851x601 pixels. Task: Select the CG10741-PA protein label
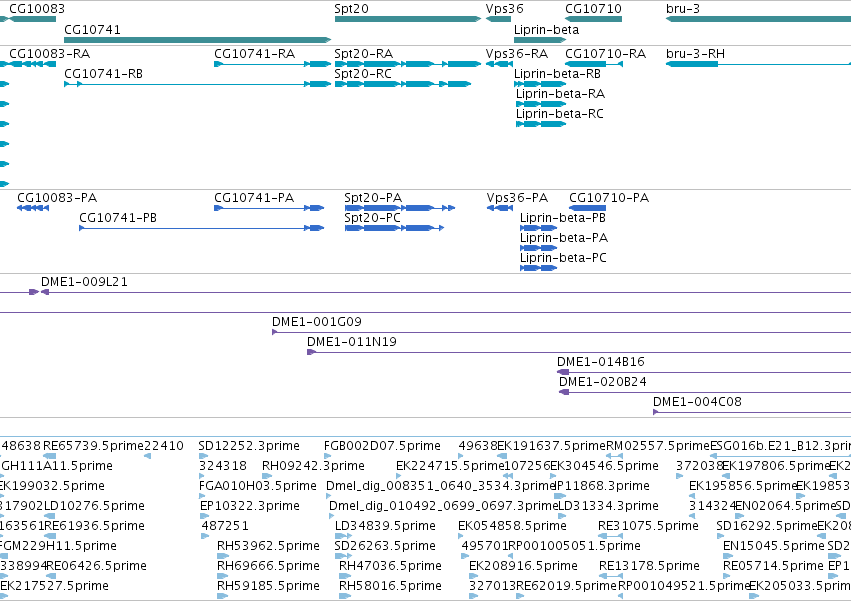click(254, 198)
